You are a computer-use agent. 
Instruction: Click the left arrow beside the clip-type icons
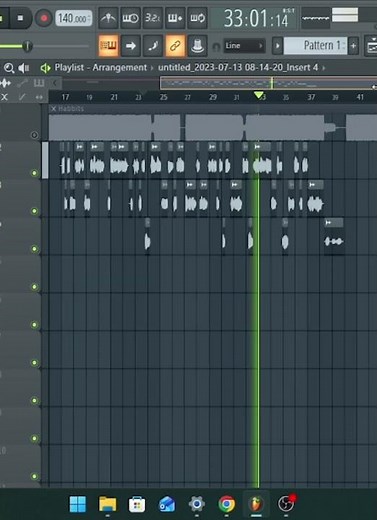[x=55, y=83]
